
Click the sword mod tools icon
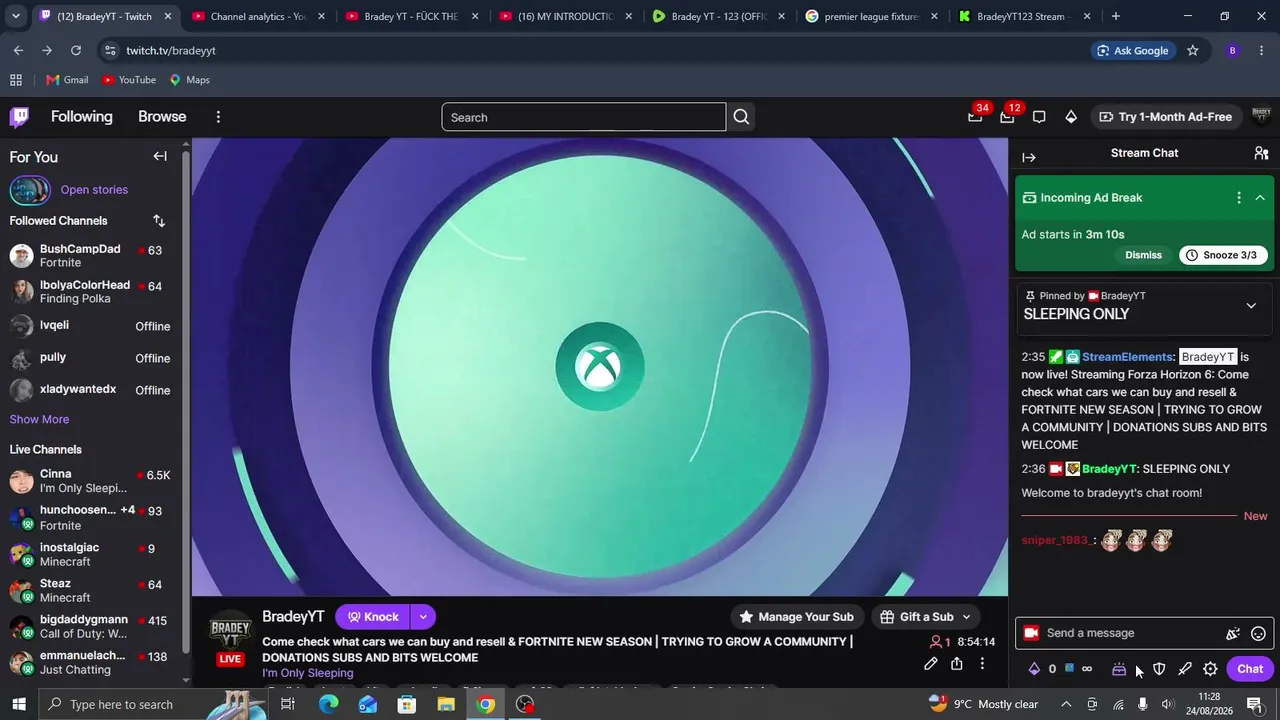(1185, 669)
